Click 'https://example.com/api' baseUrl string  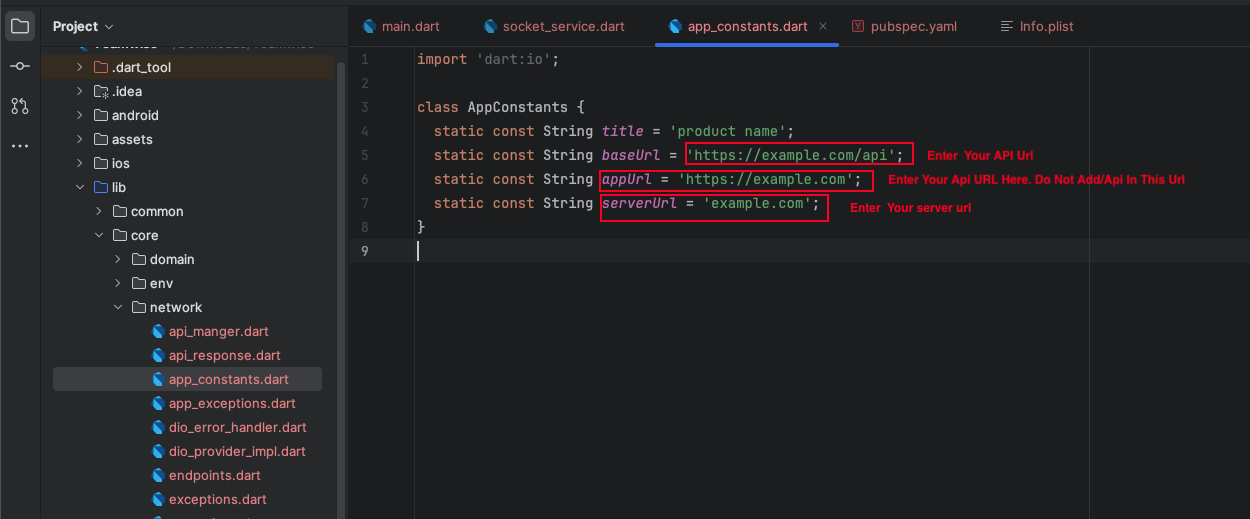791,155
